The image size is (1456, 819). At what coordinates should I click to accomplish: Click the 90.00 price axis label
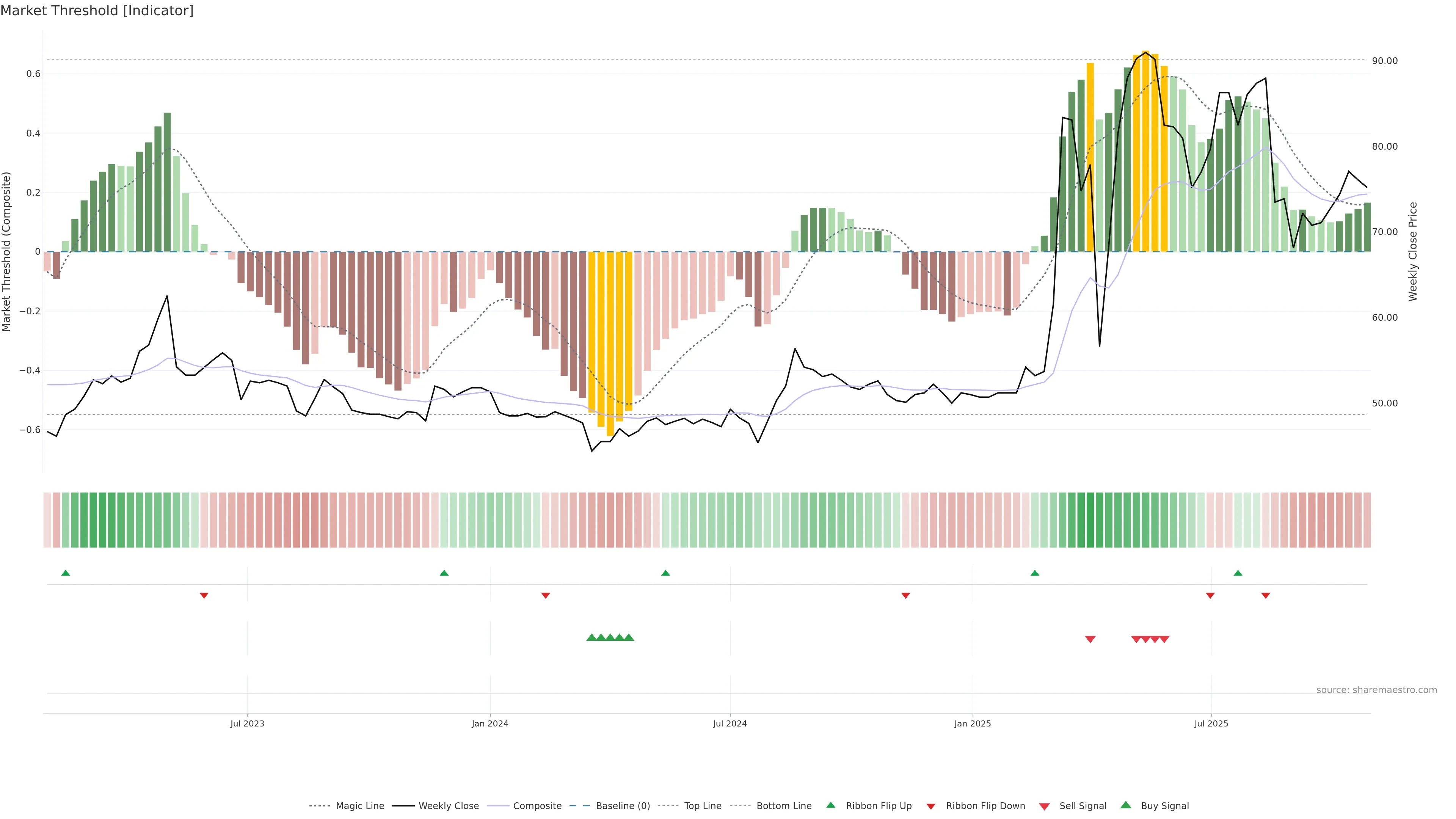coord(1385,61)
